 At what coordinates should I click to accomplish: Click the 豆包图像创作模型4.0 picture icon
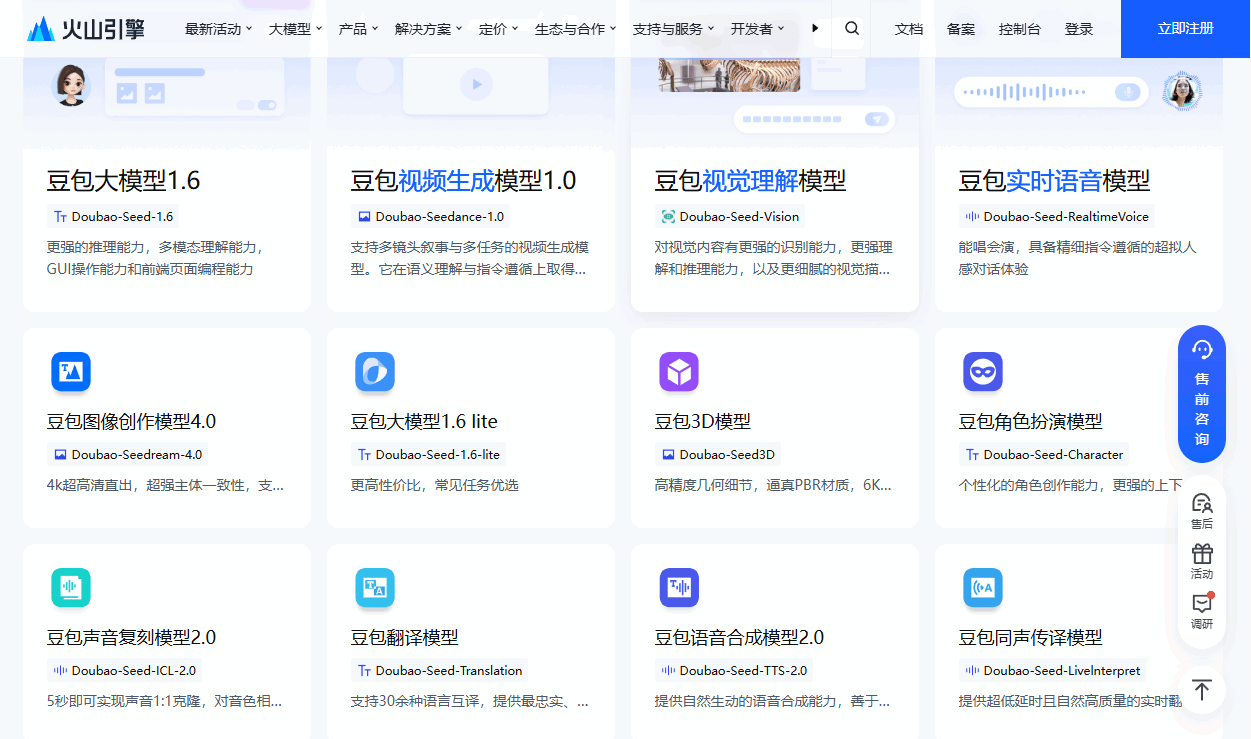(x=70, y=371)
